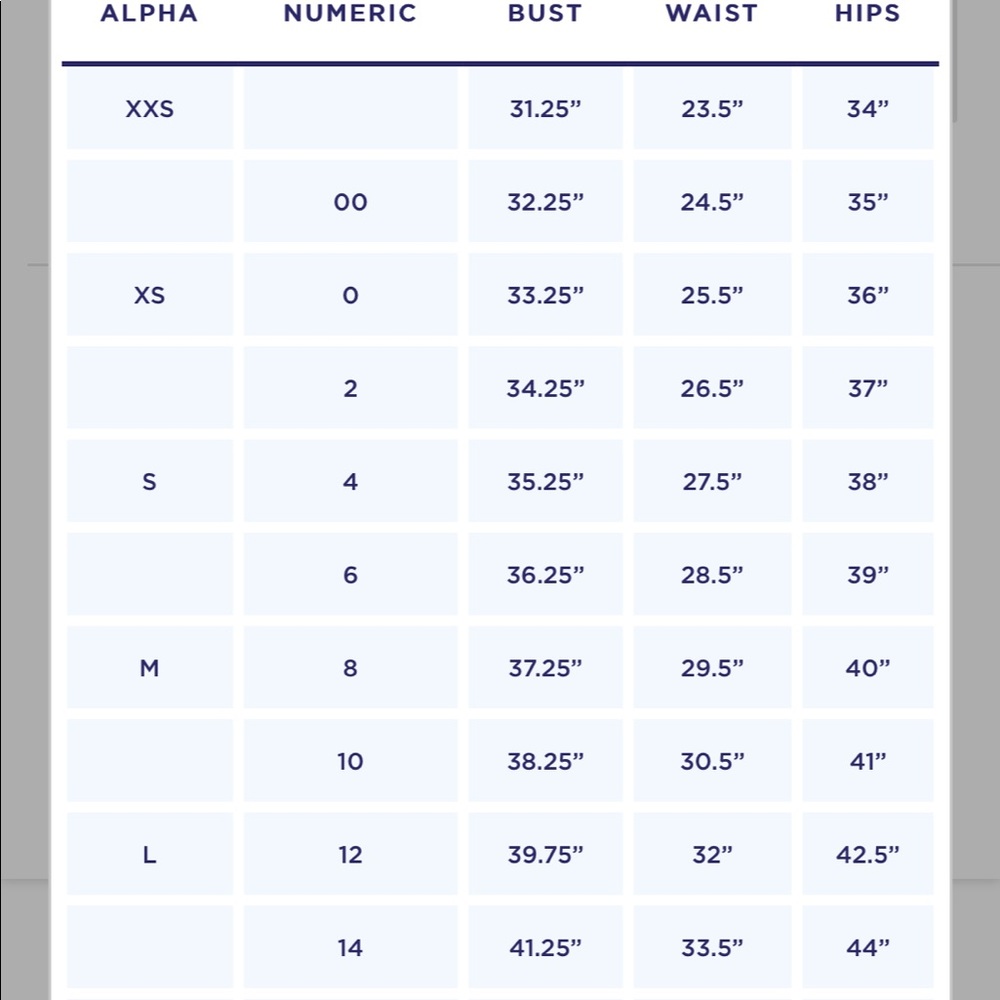Click the 42.5" hips measurement

[867, 853]
